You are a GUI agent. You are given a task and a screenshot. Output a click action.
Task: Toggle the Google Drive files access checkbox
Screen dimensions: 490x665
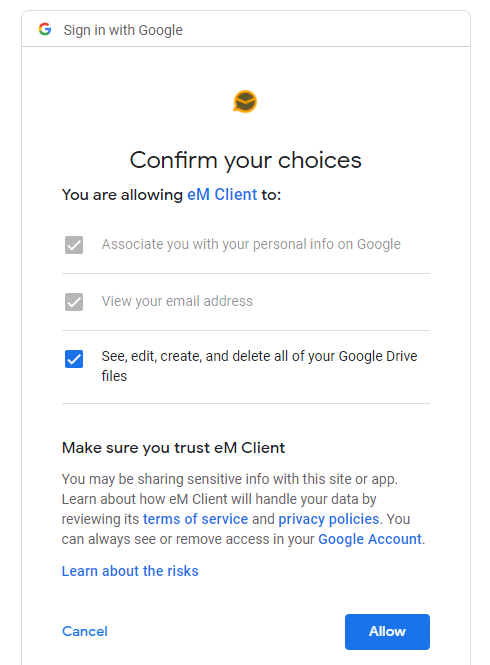coord(74,359)
